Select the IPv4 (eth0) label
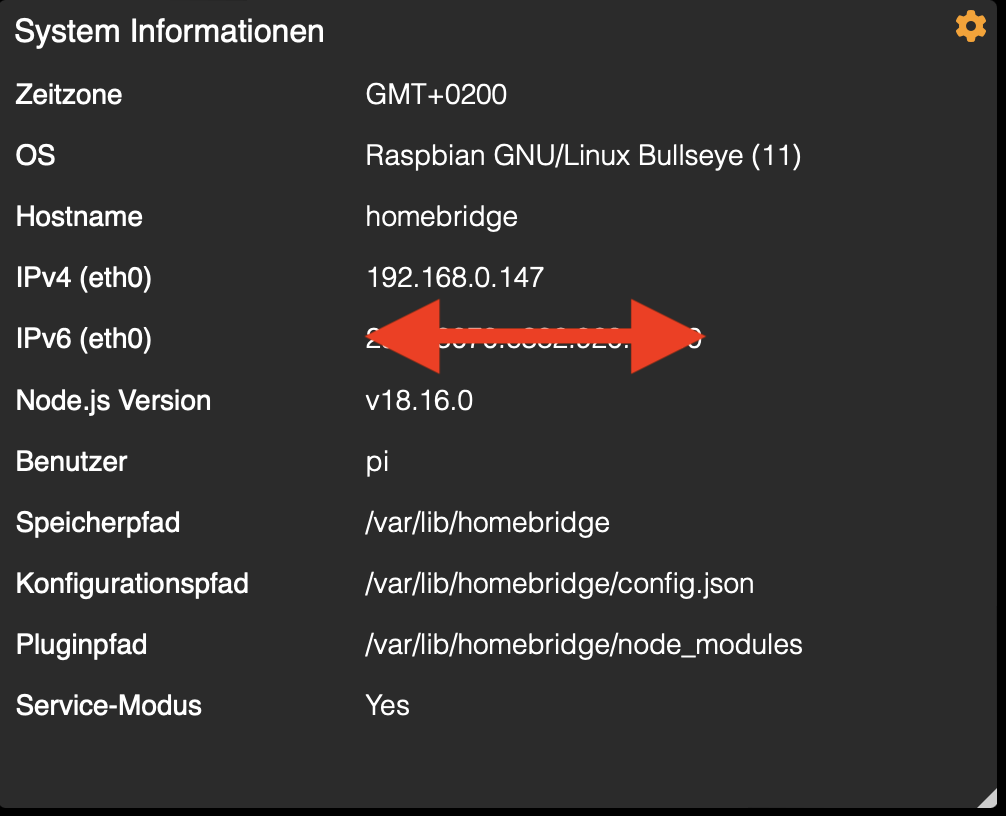 pyautogui.click(x=84, y=278)
